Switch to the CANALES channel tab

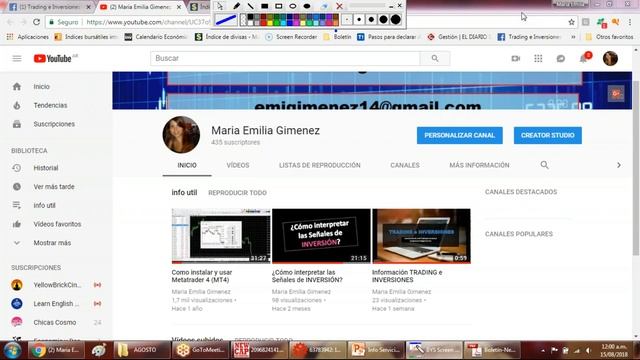(x=405, y=165)
